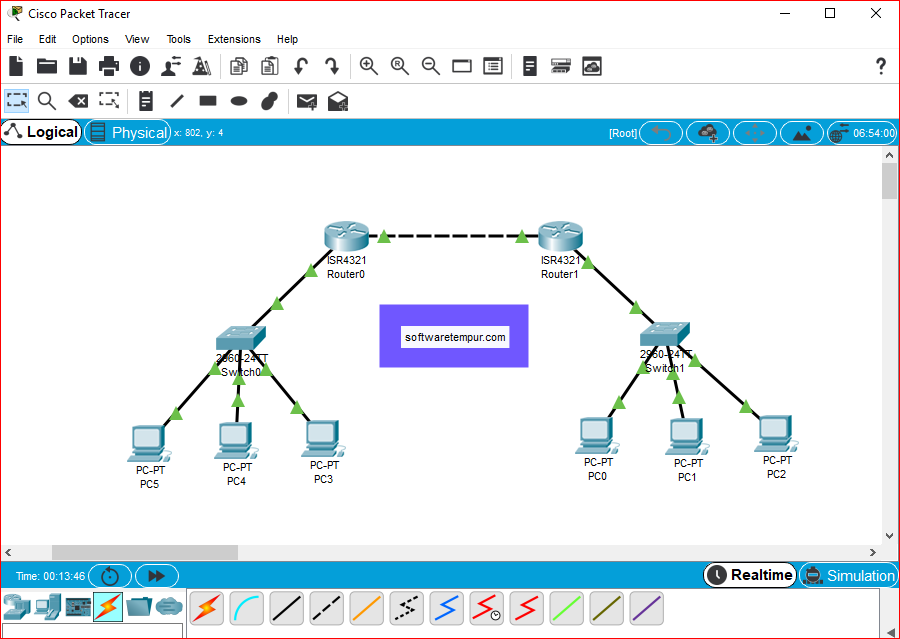
Task: Select the Draw Rectangle tool
Action: 208,101
